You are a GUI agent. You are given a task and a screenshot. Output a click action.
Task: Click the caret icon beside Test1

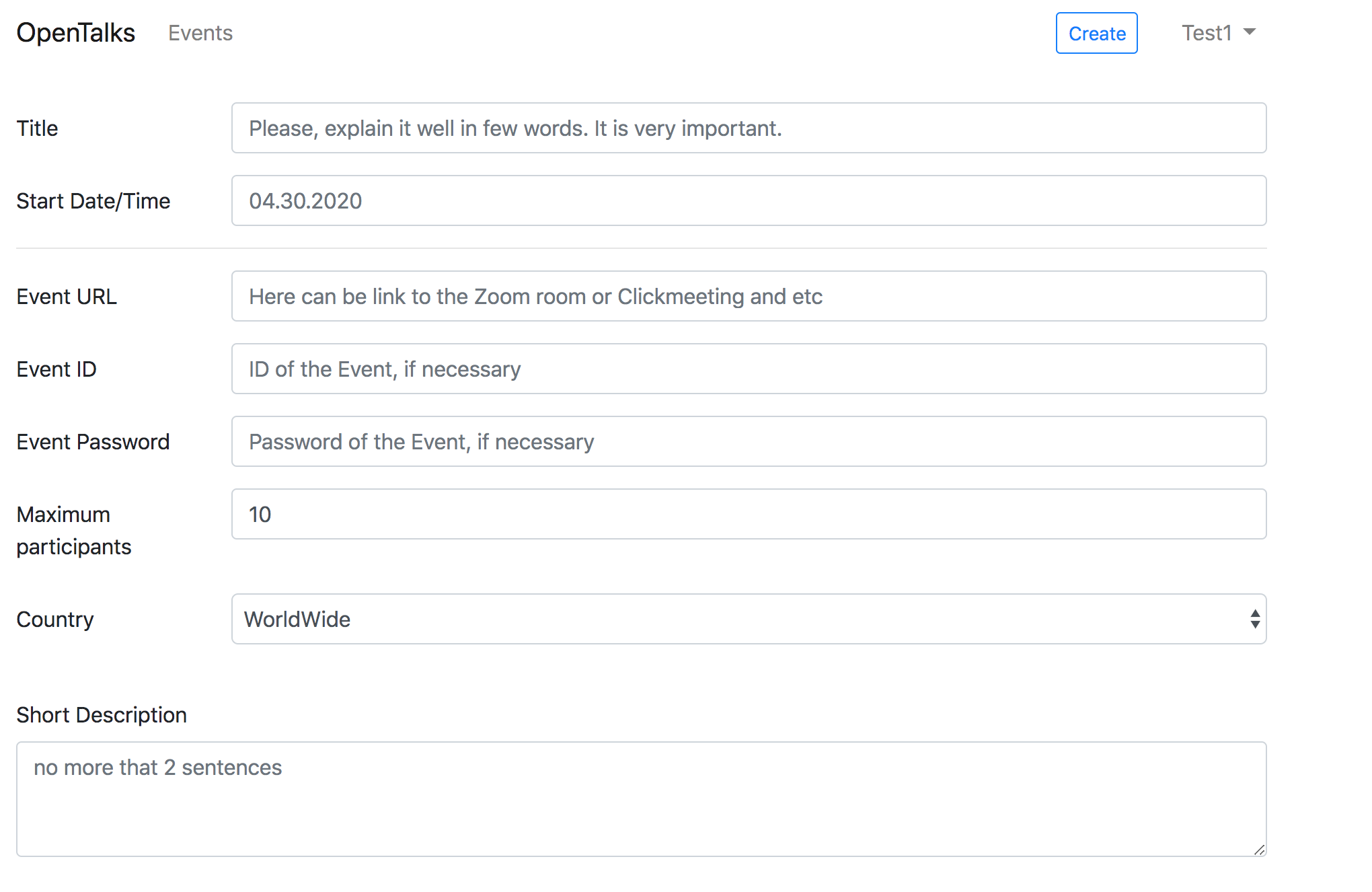coord(1250,32)
